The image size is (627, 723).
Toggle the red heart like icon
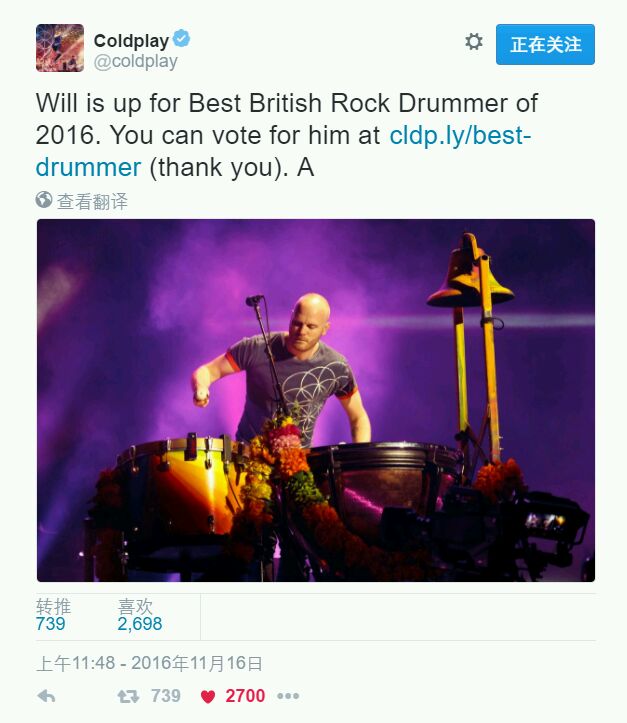click(208, 697)
